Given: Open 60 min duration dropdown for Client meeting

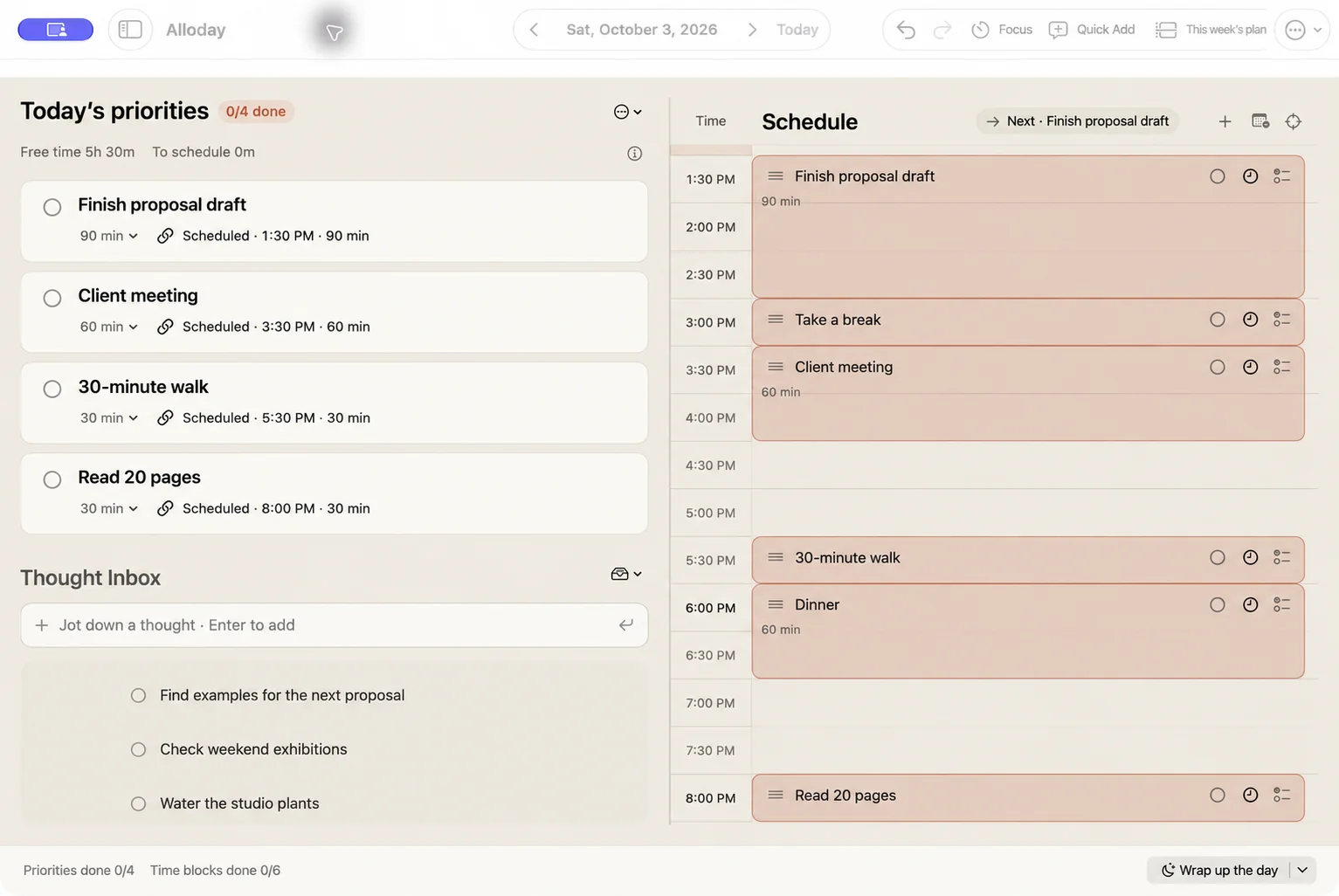Looking at the screenshot, I should click(109, 327).
